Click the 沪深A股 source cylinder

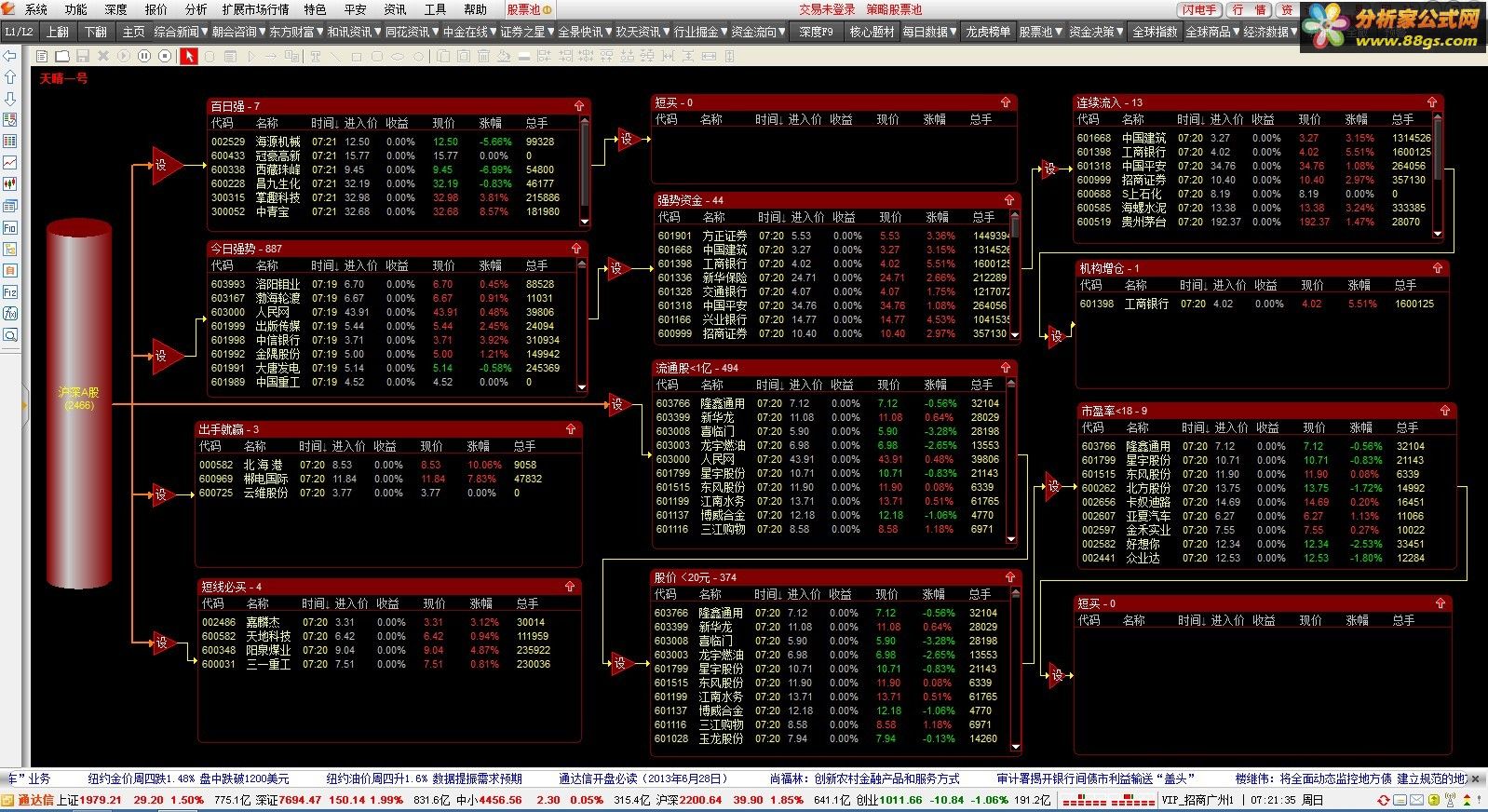coord(80,404)
